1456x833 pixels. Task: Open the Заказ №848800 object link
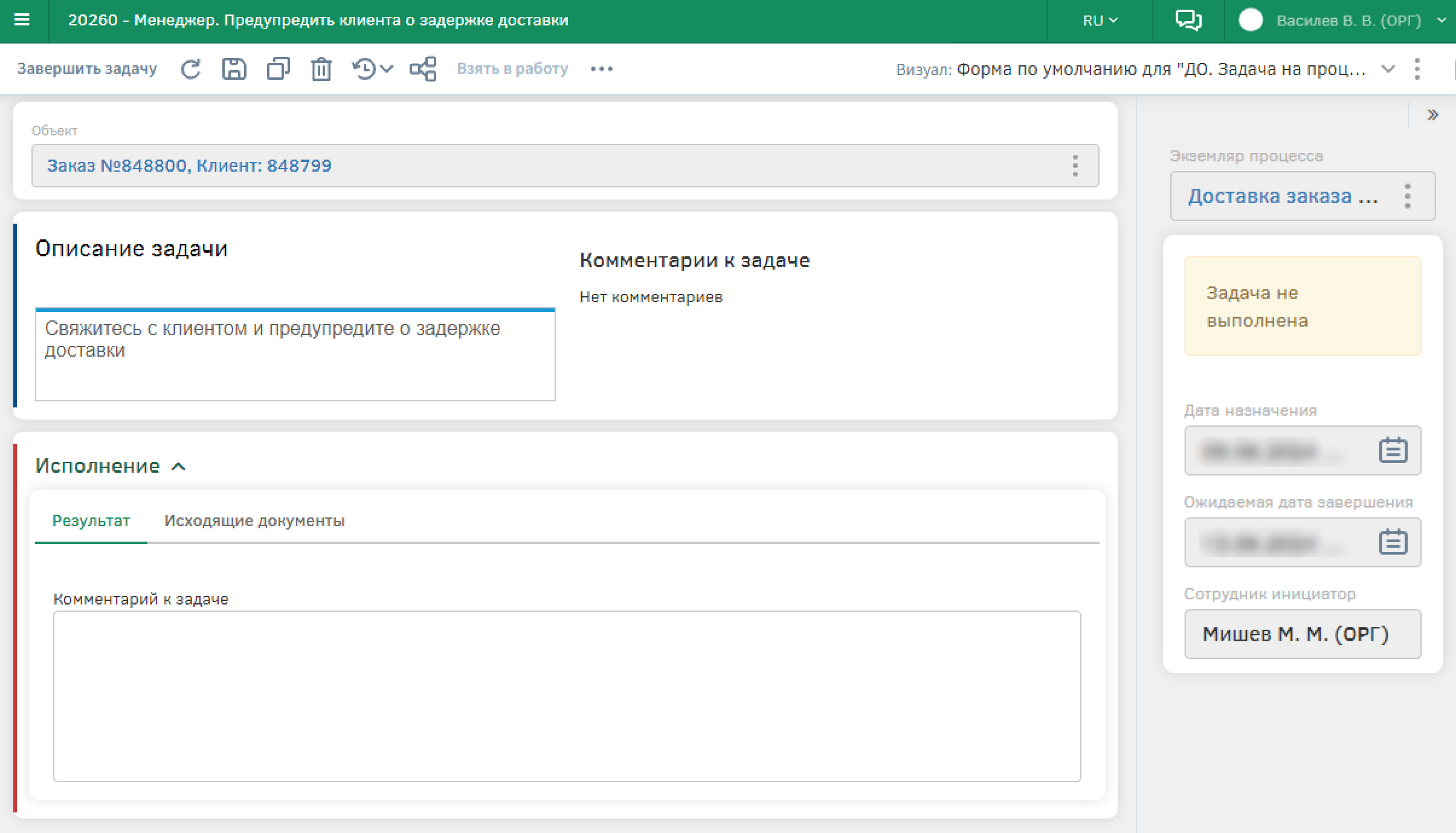tap(190, 166)
